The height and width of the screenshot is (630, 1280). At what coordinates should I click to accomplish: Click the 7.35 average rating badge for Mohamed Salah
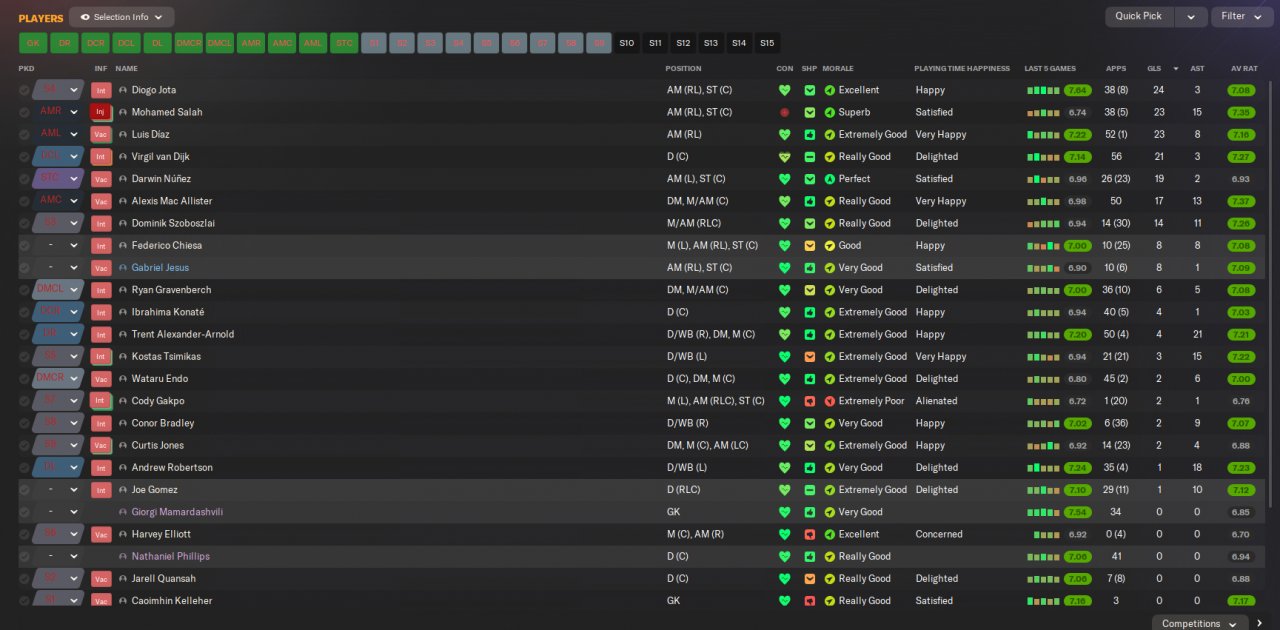[1241, 112]
